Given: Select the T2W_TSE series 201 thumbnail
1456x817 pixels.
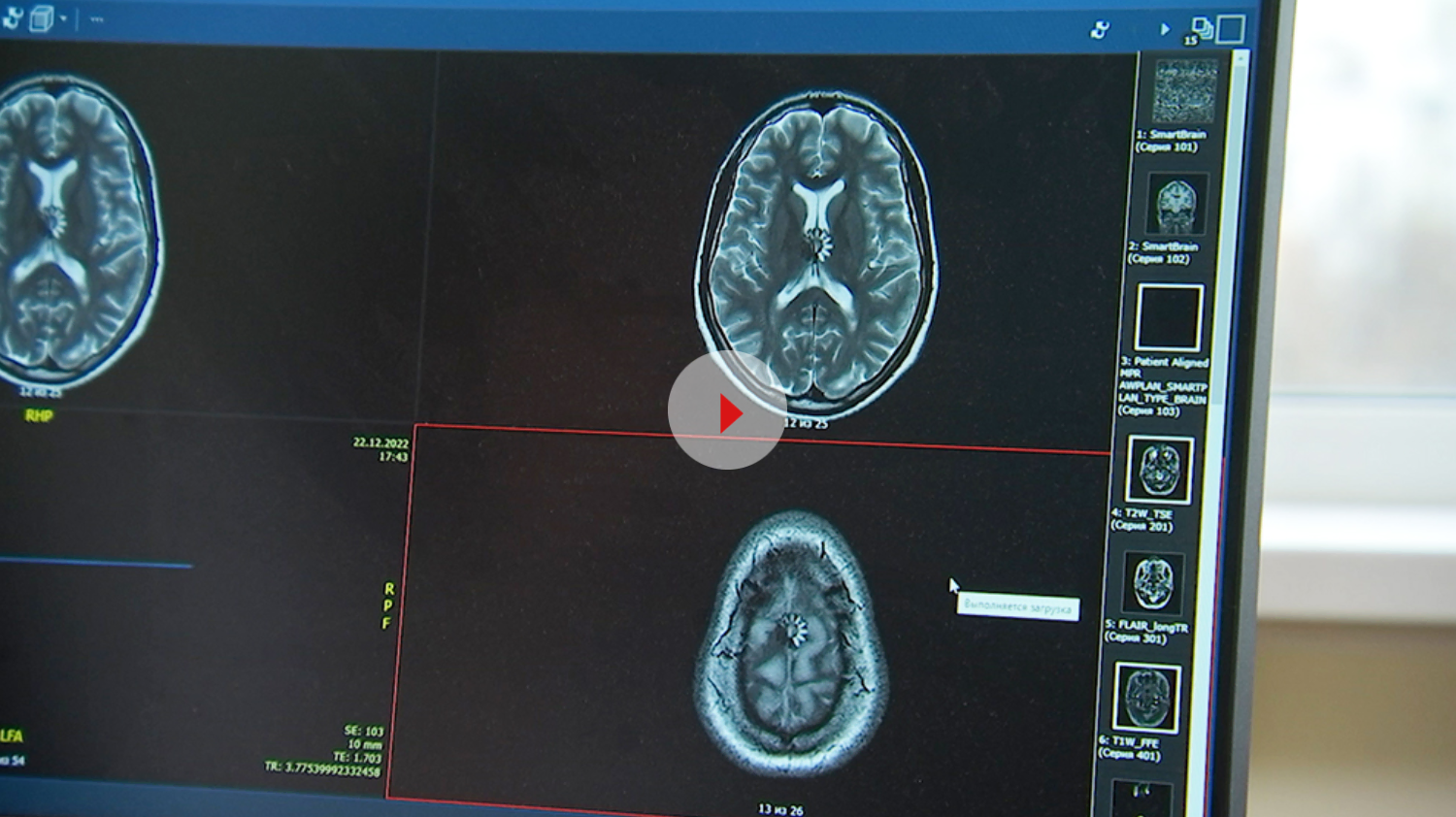Looking at the screenshot, I should pyautogui.click(x=1160, y=470).
